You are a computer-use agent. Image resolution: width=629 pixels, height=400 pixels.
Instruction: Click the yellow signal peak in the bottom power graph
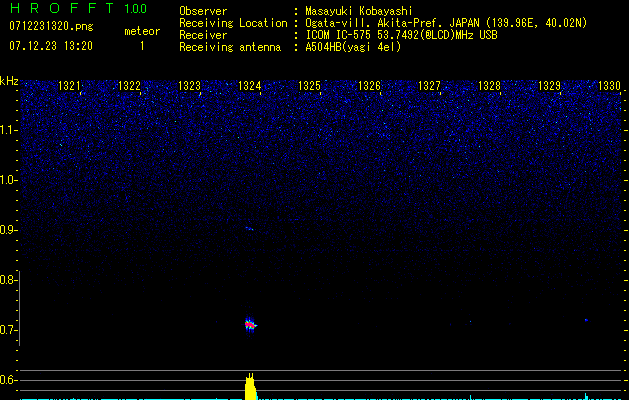point(250,386)
